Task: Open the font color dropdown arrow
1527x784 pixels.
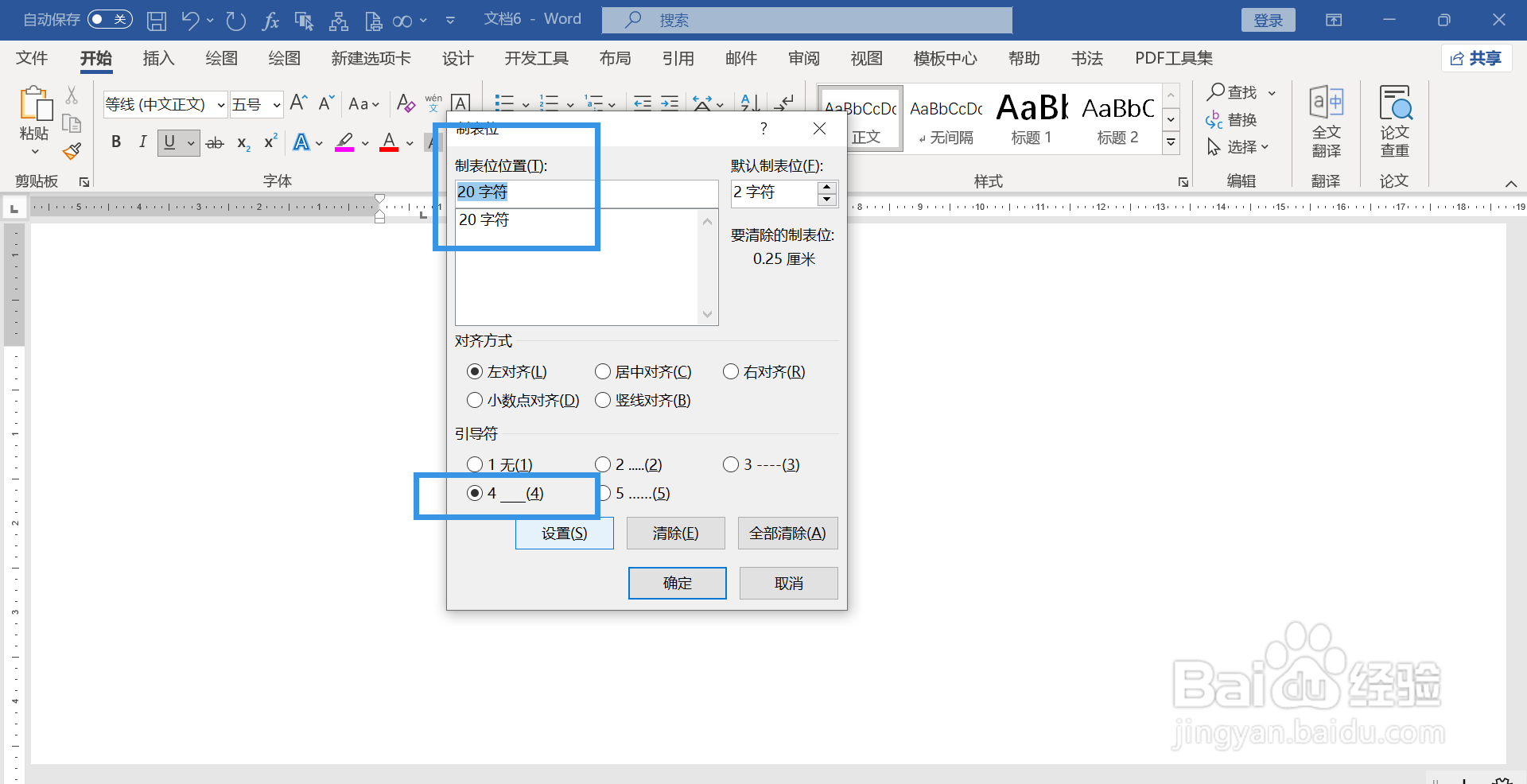Action: pyautogui.click(x=410, y=143)
